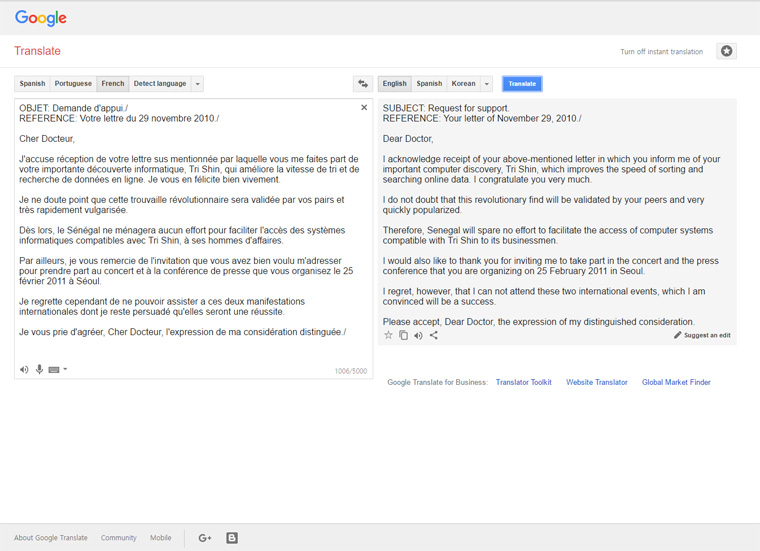Open About Google Translate link
The width and height of the screenshot is (760, 551).
coord(51,537)
